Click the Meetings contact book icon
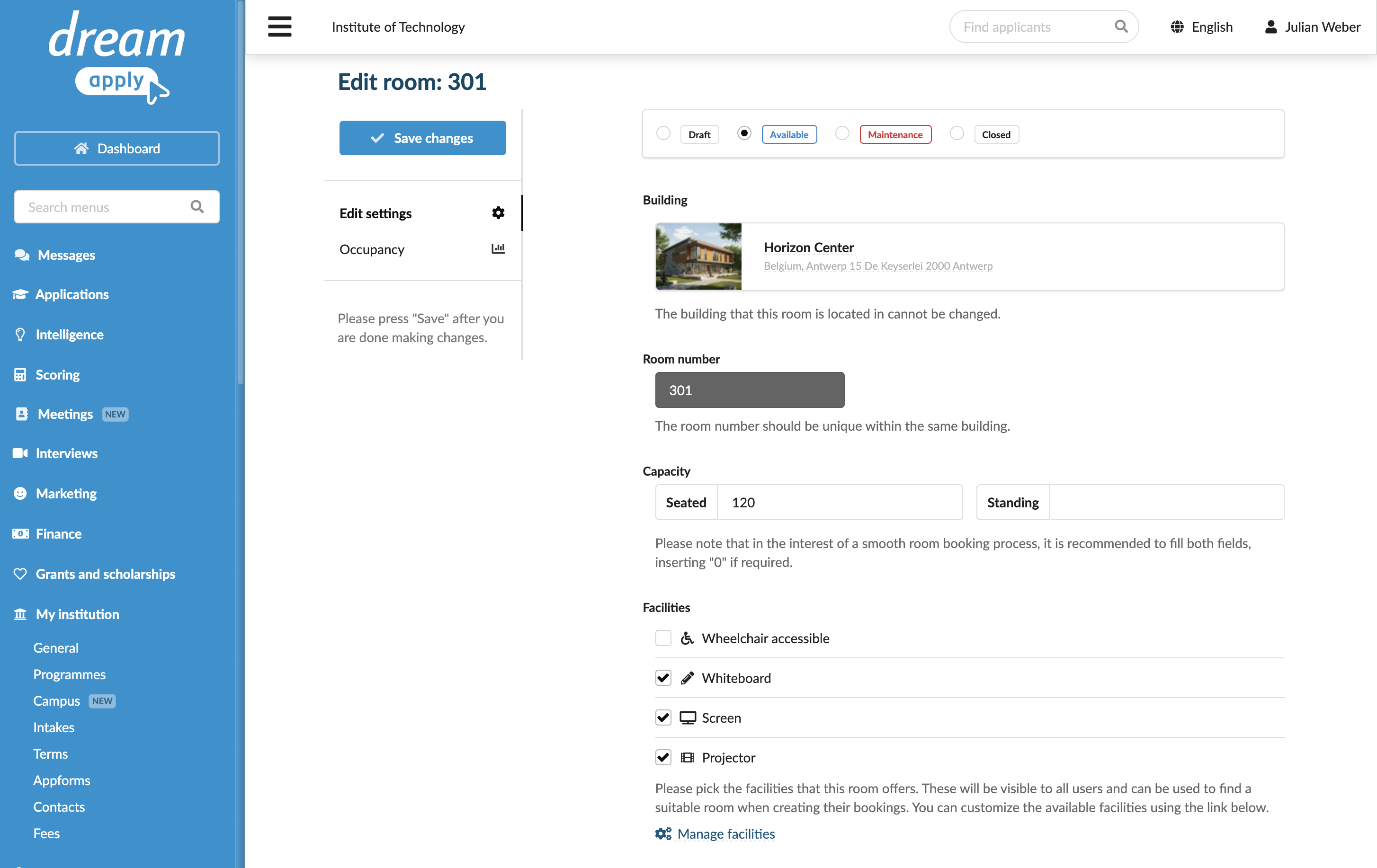 pos(22,414)
